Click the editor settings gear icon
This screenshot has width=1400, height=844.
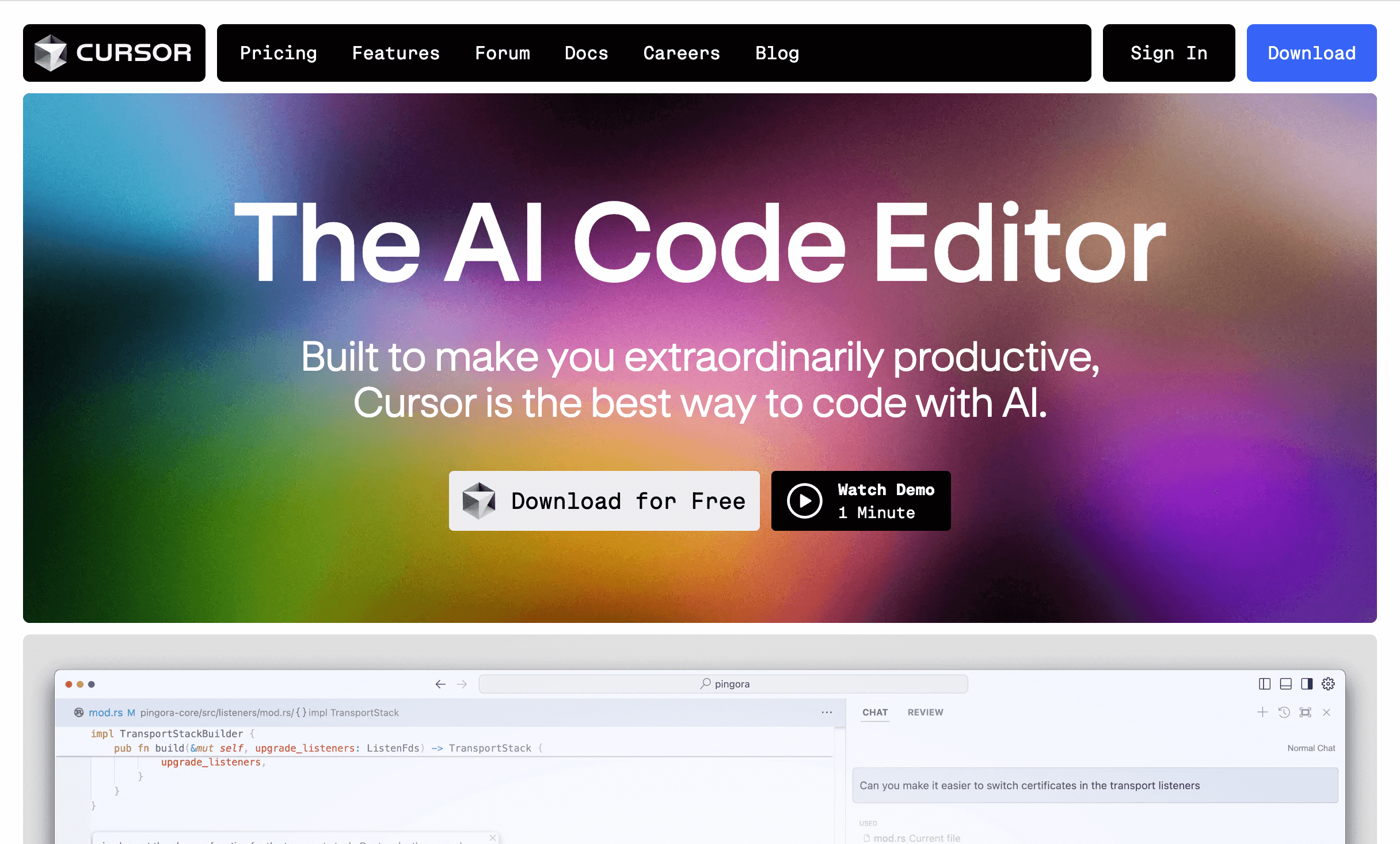point(1328,683)
